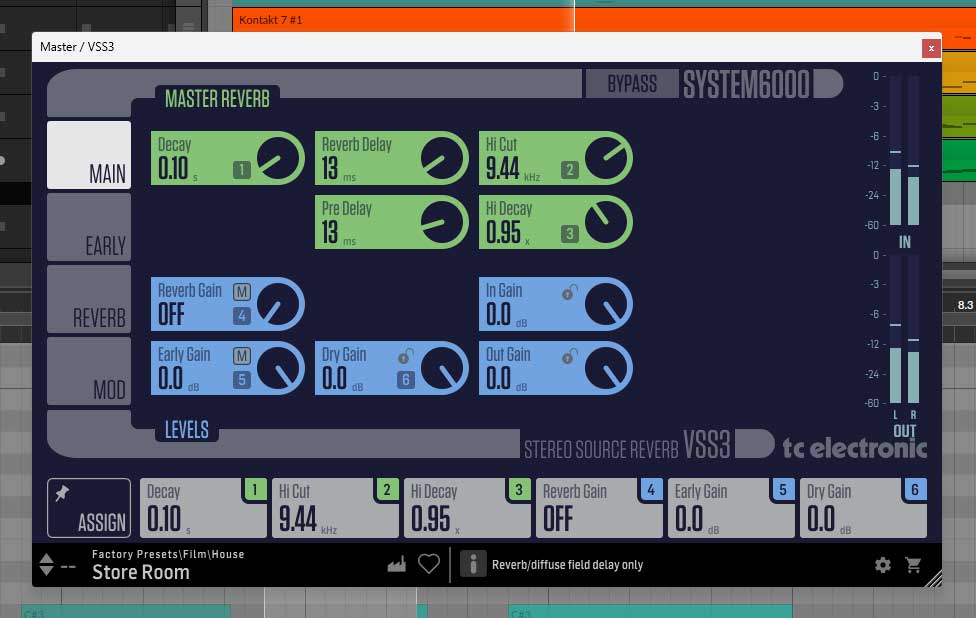Select the Dry Gain assign slot 6
This screenshot has height=618, width=976.
click(x=863, y=508)
